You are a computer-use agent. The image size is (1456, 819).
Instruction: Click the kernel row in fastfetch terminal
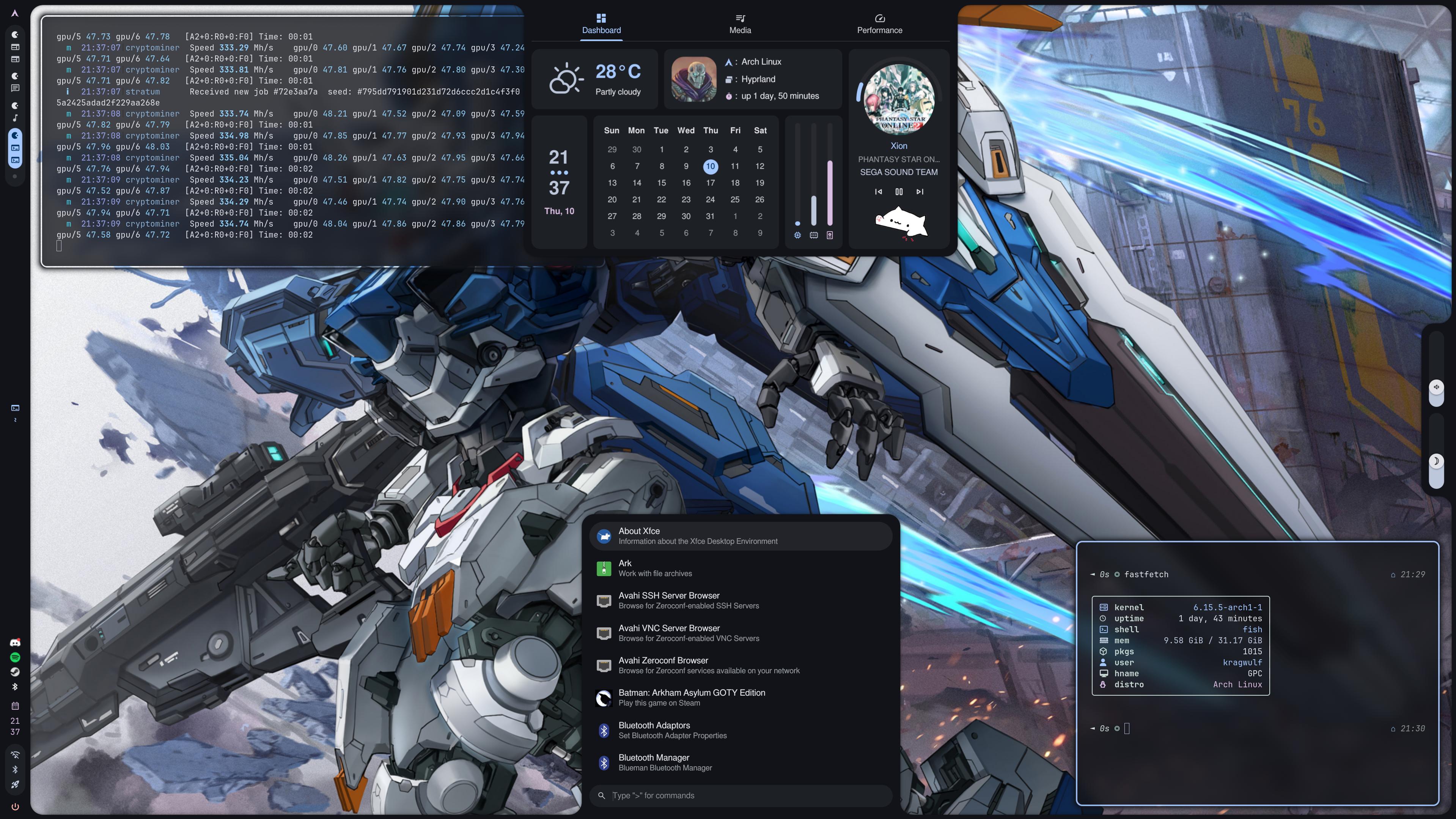(x=1180, y=608)
